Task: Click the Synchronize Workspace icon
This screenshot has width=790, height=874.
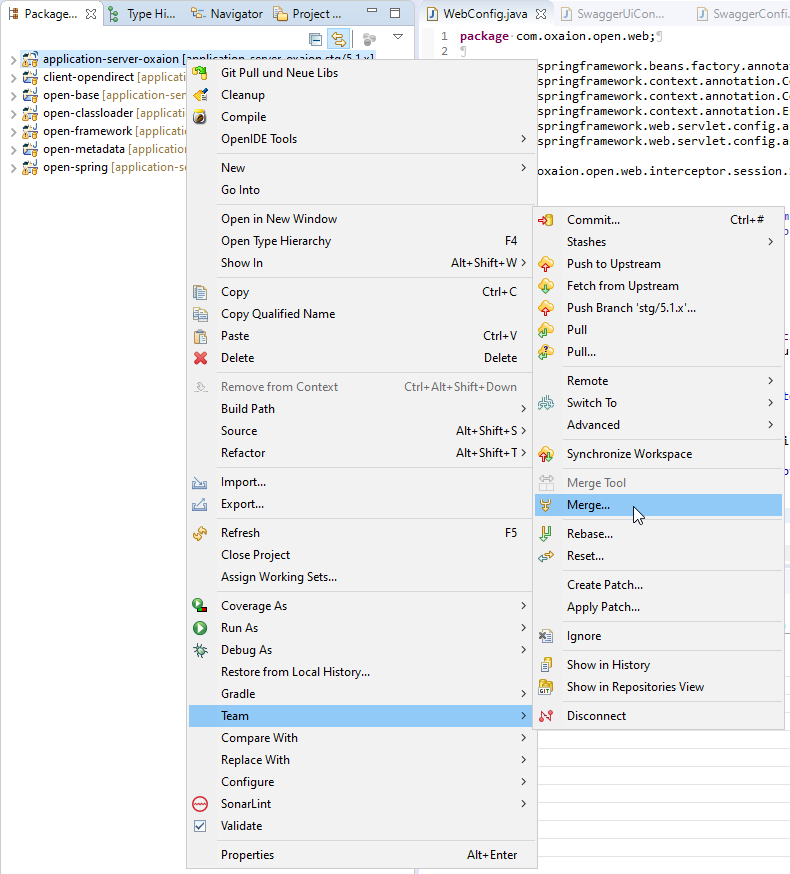Action: [x=546, y=454]
